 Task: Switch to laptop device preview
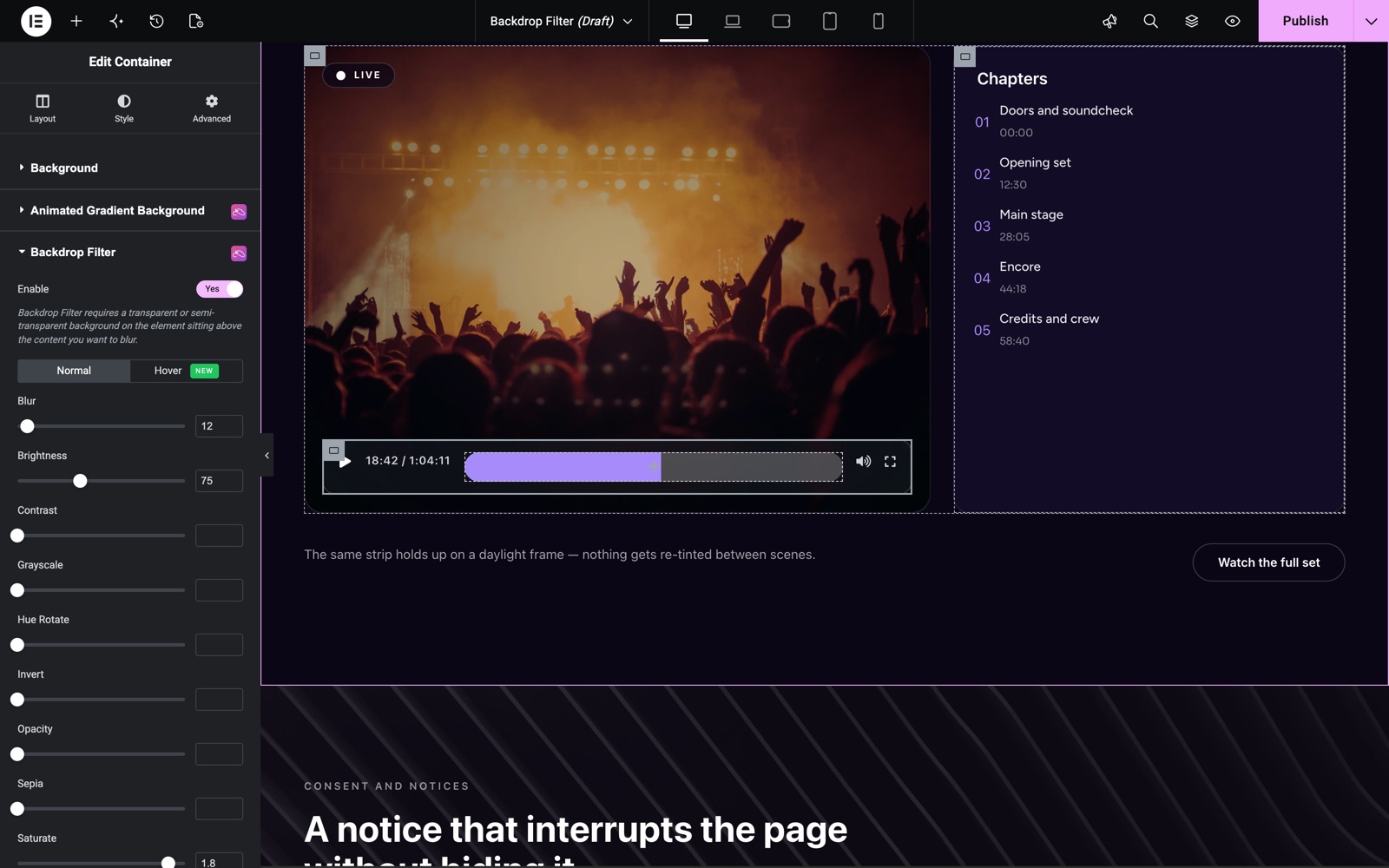pos(733,21)
